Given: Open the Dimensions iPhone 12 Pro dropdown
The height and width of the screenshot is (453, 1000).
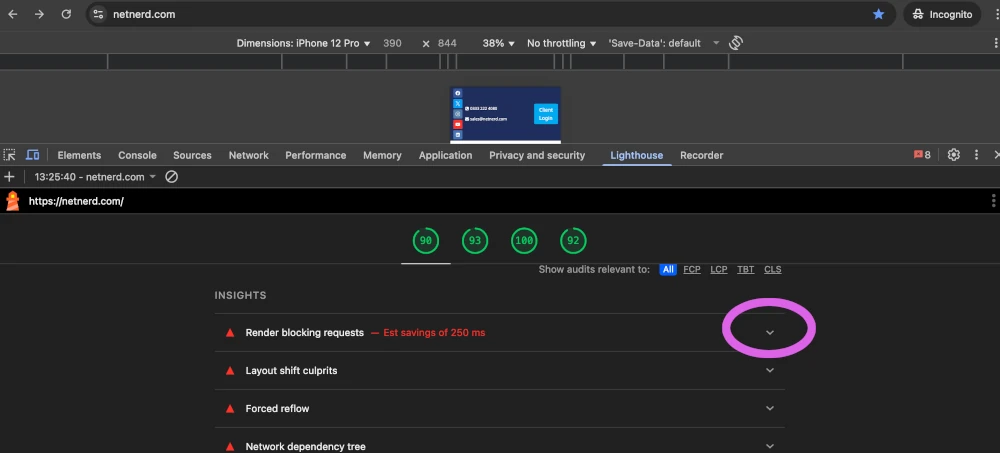Looking at the screenshot, I should [x=303, y=44].
